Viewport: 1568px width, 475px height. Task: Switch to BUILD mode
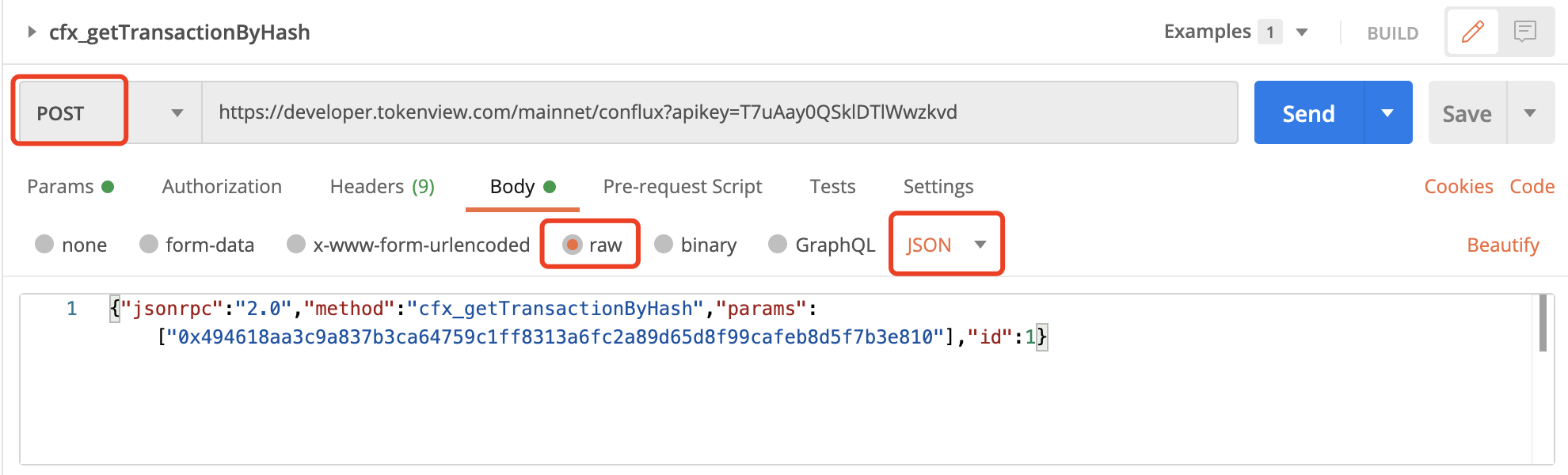tap(1392, 33)
